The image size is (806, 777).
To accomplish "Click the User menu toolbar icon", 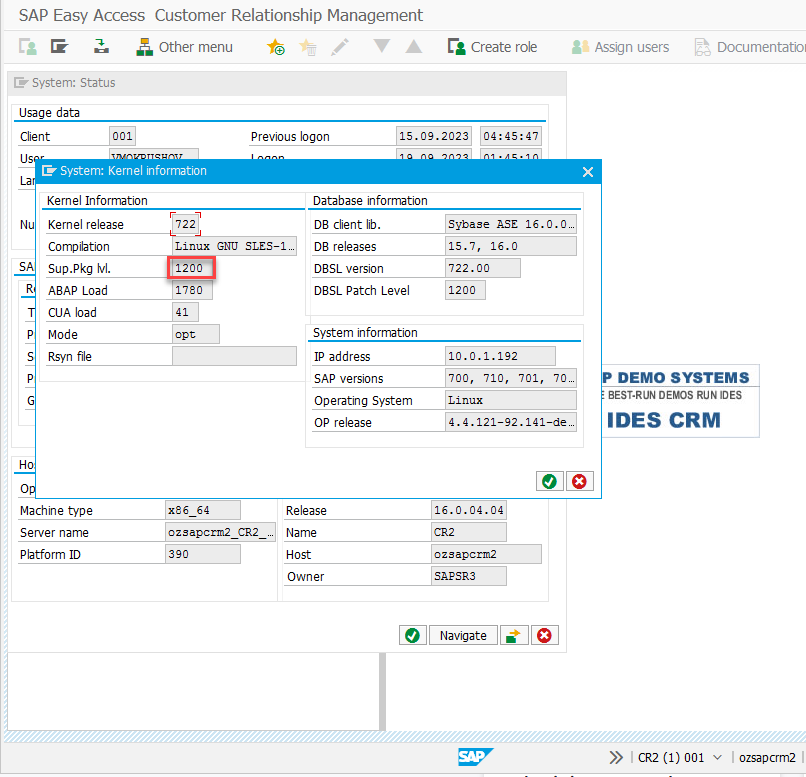I will pyautogui.click(x=28, y=47).
